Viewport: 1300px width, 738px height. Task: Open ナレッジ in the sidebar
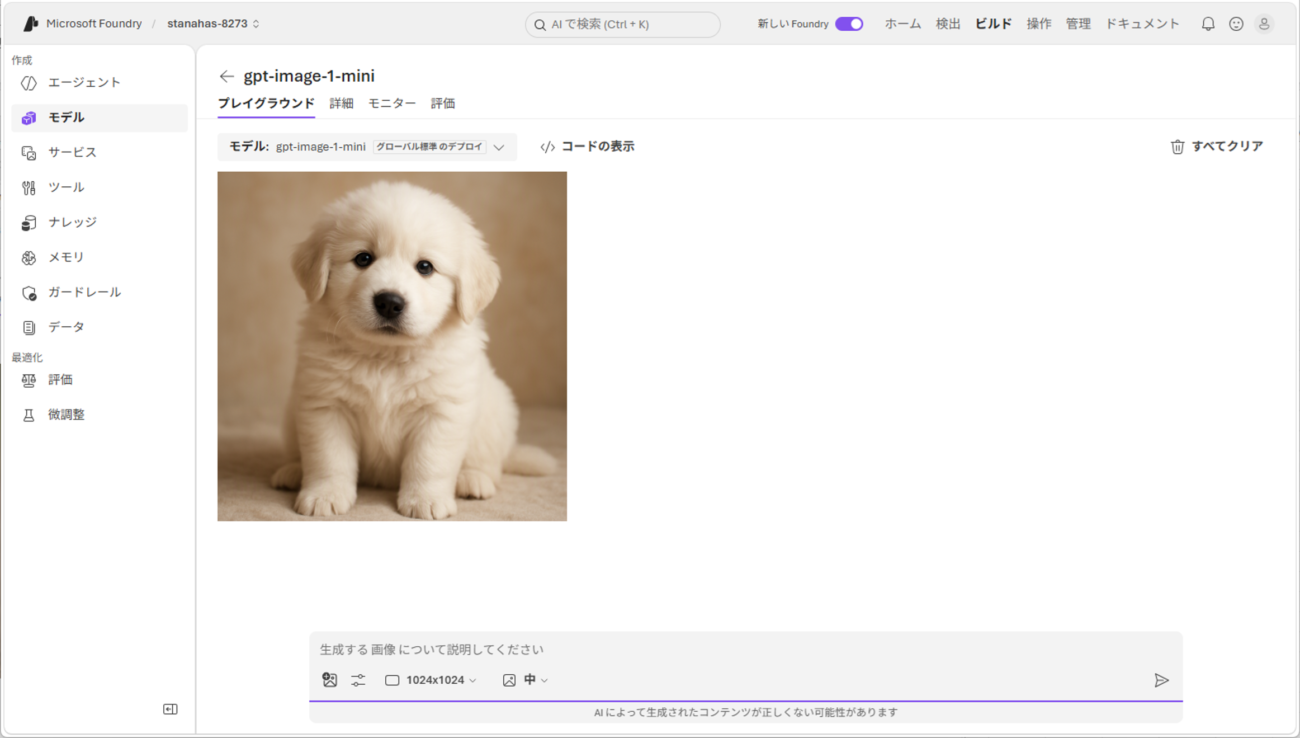coord(99,223)
